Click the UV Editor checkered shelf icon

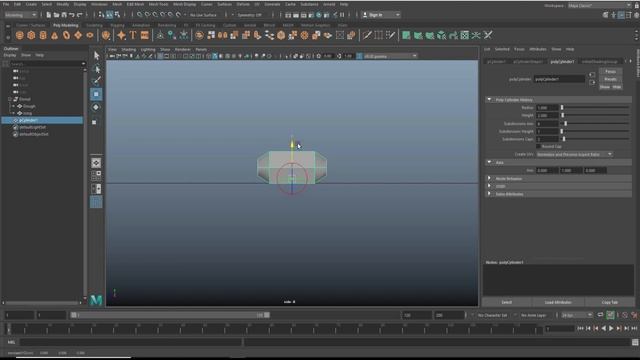click(464, 36)
